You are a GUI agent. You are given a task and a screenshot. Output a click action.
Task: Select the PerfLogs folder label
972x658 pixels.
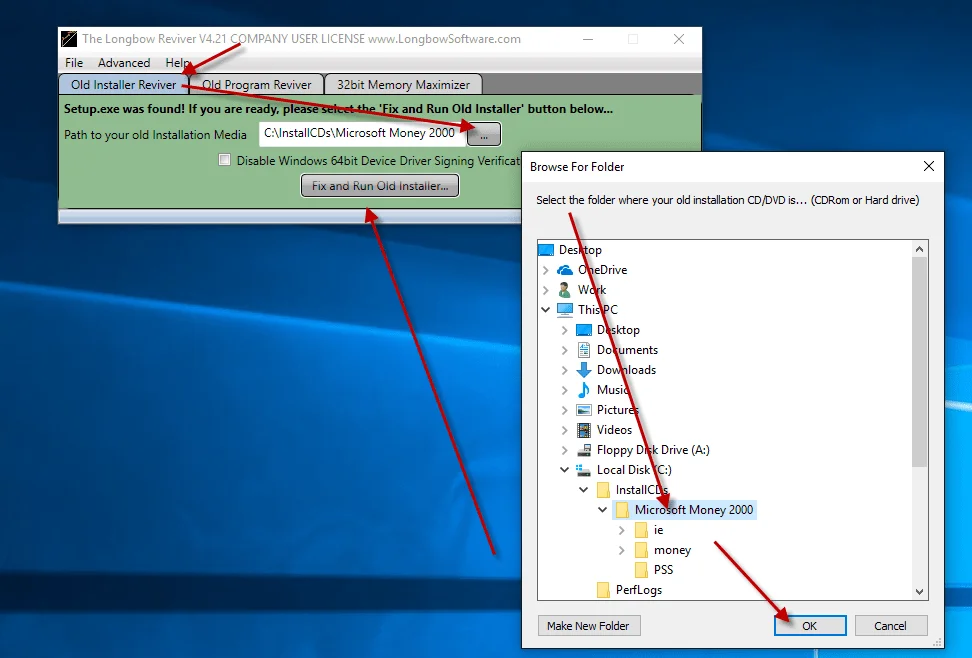(638, 590)
